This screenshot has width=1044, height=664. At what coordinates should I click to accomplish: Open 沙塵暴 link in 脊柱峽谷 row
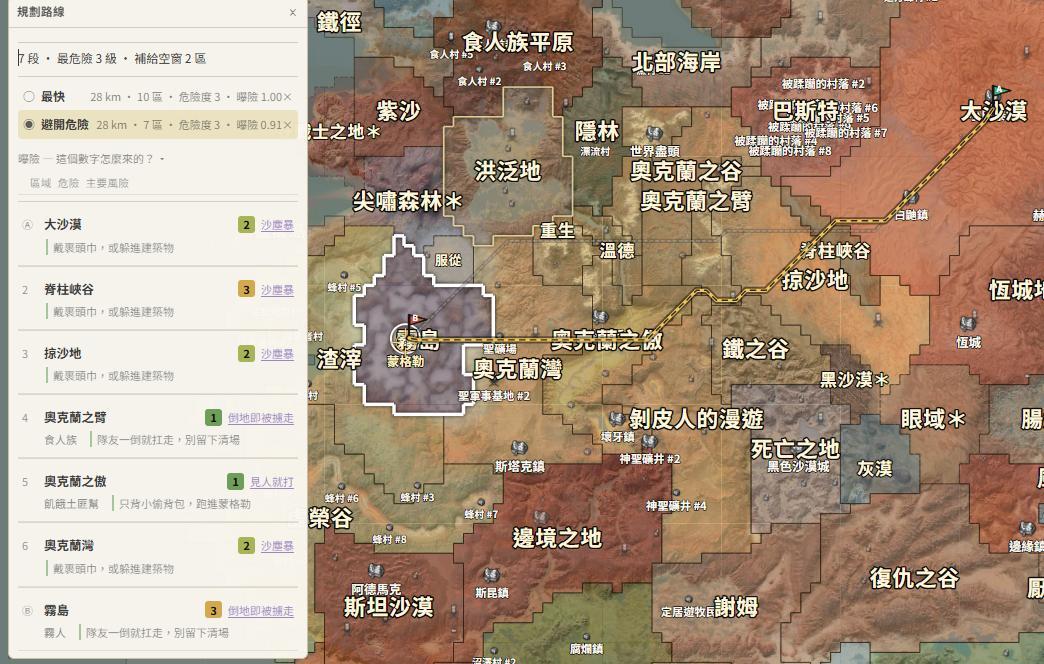pos(277,290)
